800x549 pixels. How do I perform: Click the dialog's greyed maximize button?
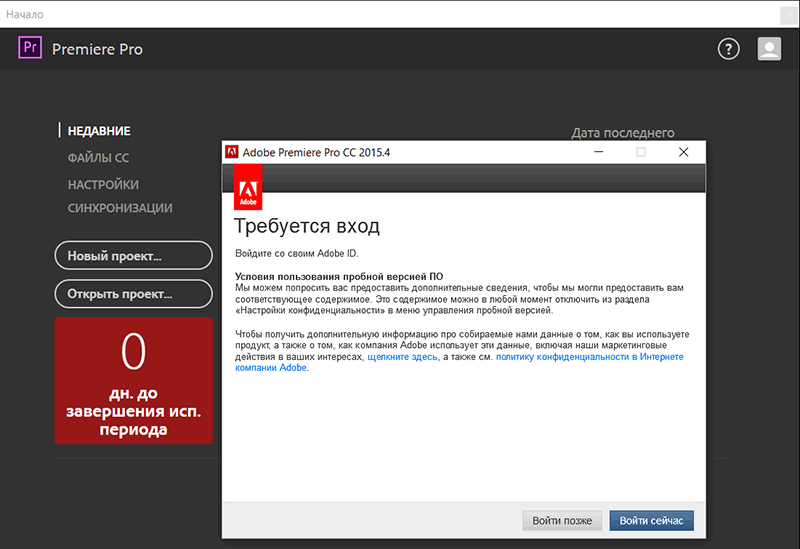(x=641, y=152)
